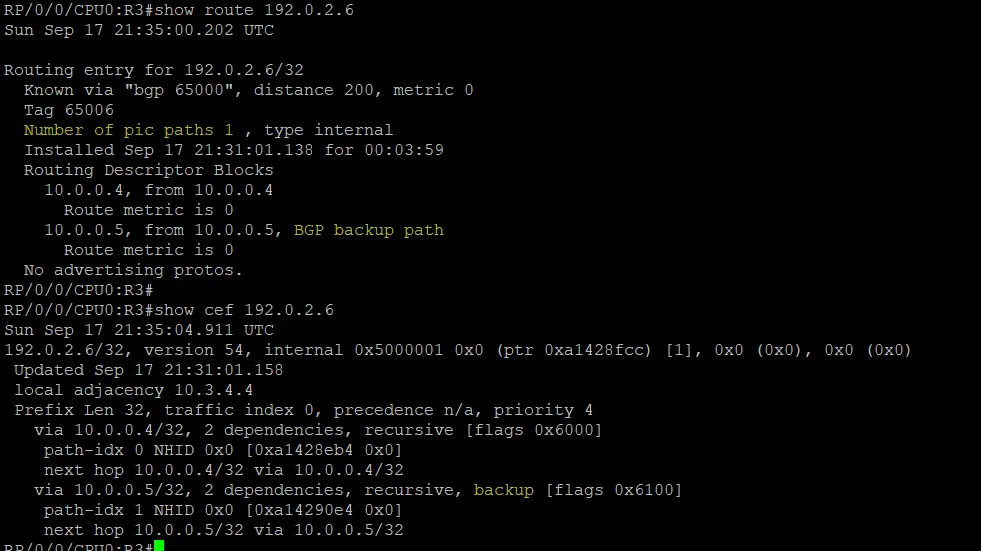Click the empty 'RP/0/0/CPU0:R3#' prompt line

tap(79, 290)
